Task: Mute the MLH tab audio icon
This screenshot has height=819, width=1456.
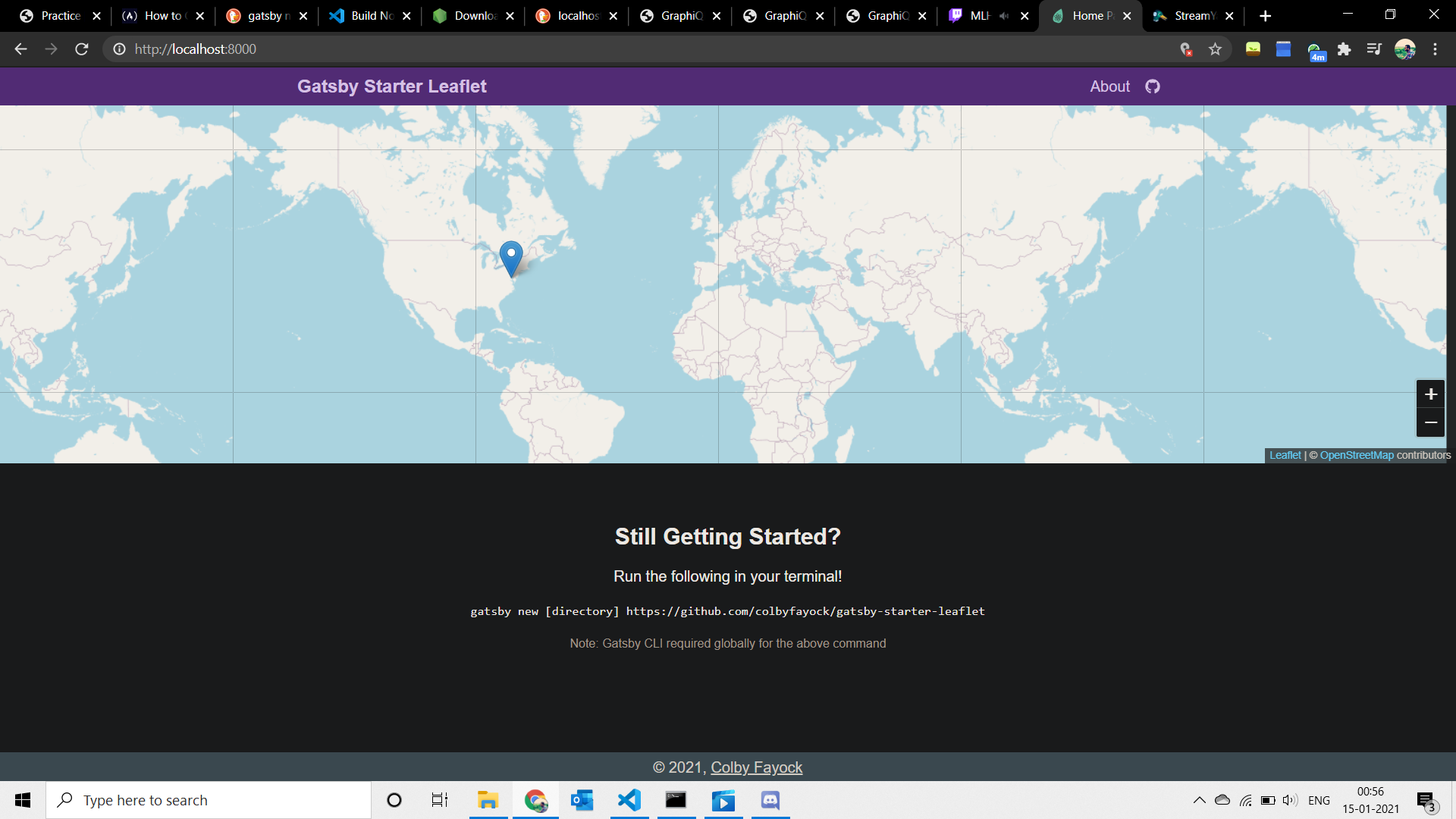Action: click(x=1004, y=16)
